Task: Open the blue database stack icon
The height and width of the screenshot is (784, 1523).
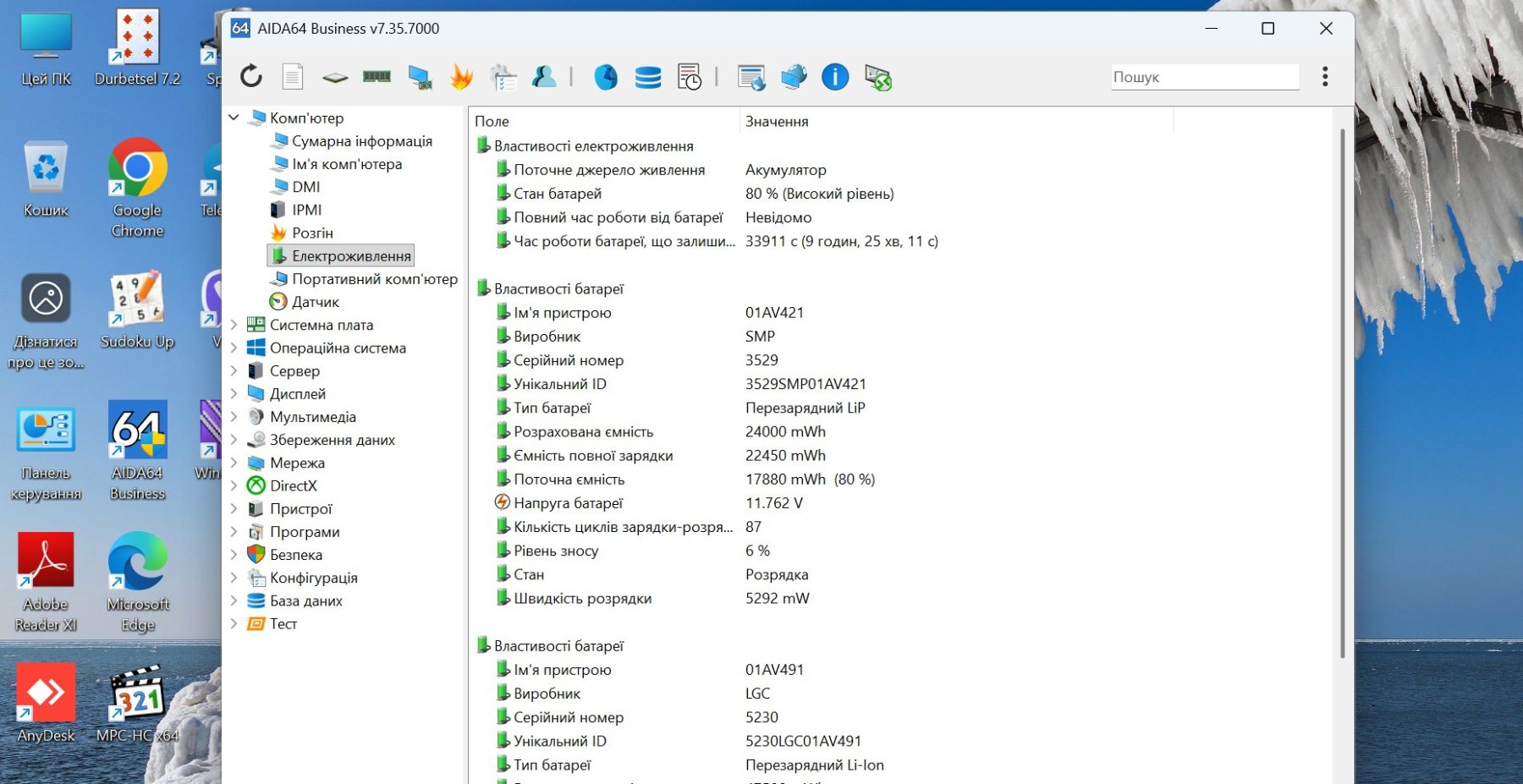Action: pyautogui.click(x=648, y=77)
